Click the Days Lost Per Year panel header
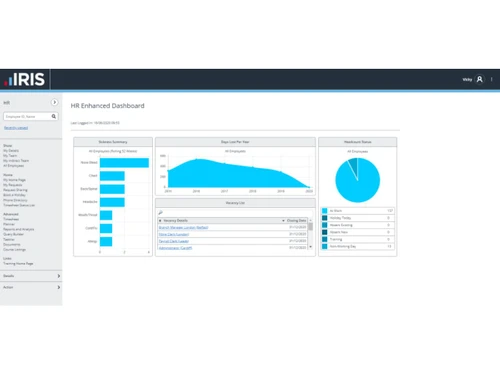Screen dimensions: 500x375 pyautogui.click(x=235, y=142)
